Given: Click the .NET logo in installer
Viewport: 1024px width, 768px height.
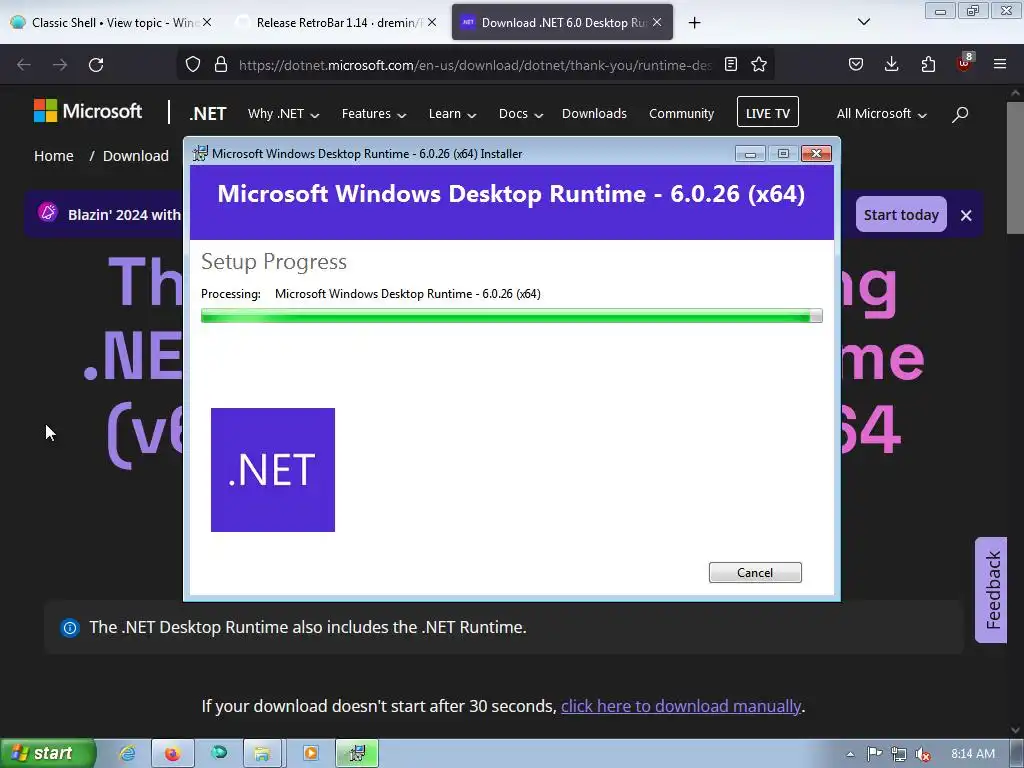Looking at the screenshot, I should tap(273, 470).
